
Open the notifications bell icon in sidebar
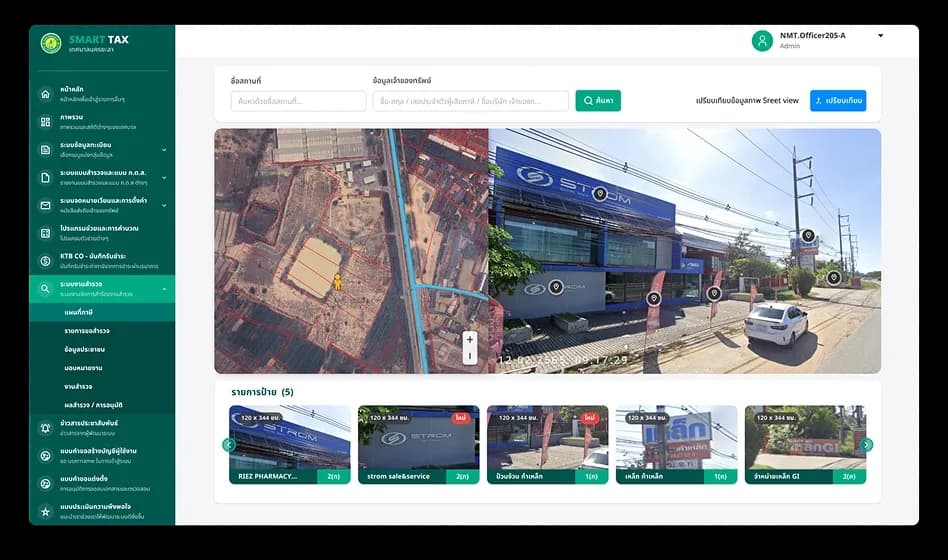45,428
